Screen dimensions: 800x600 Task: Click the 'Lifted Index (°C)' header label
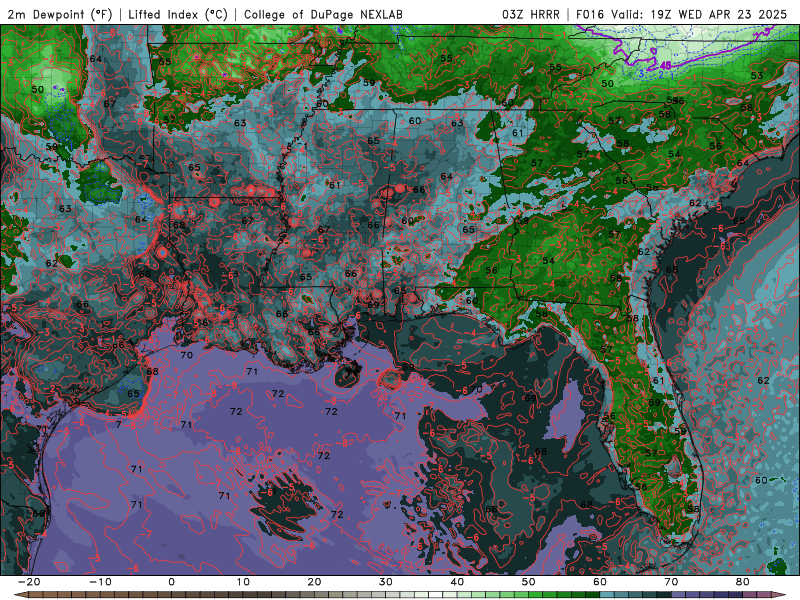click(178, 14)
